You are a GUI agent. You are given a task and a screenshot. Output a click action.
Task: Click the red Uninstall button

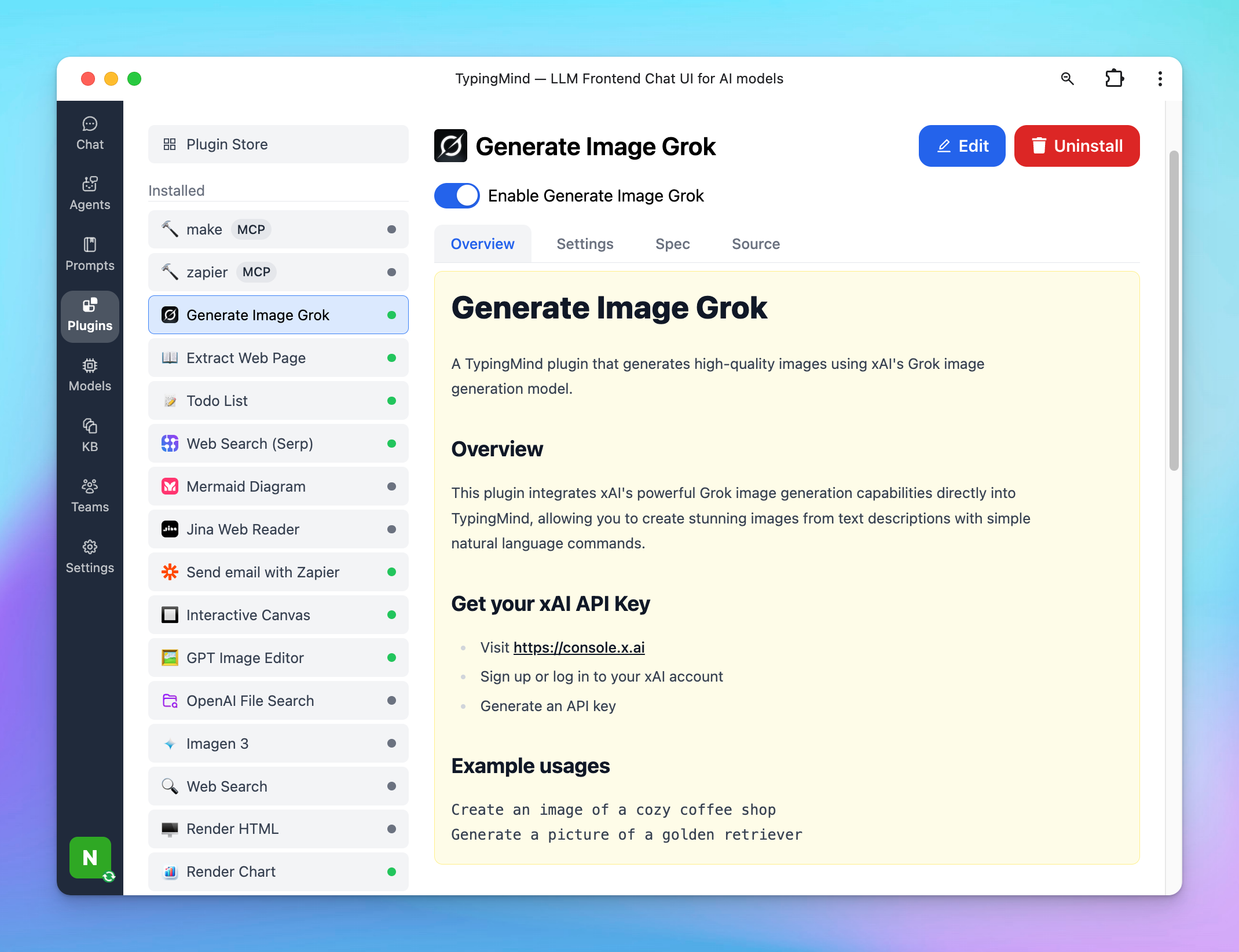[1077, 146]
